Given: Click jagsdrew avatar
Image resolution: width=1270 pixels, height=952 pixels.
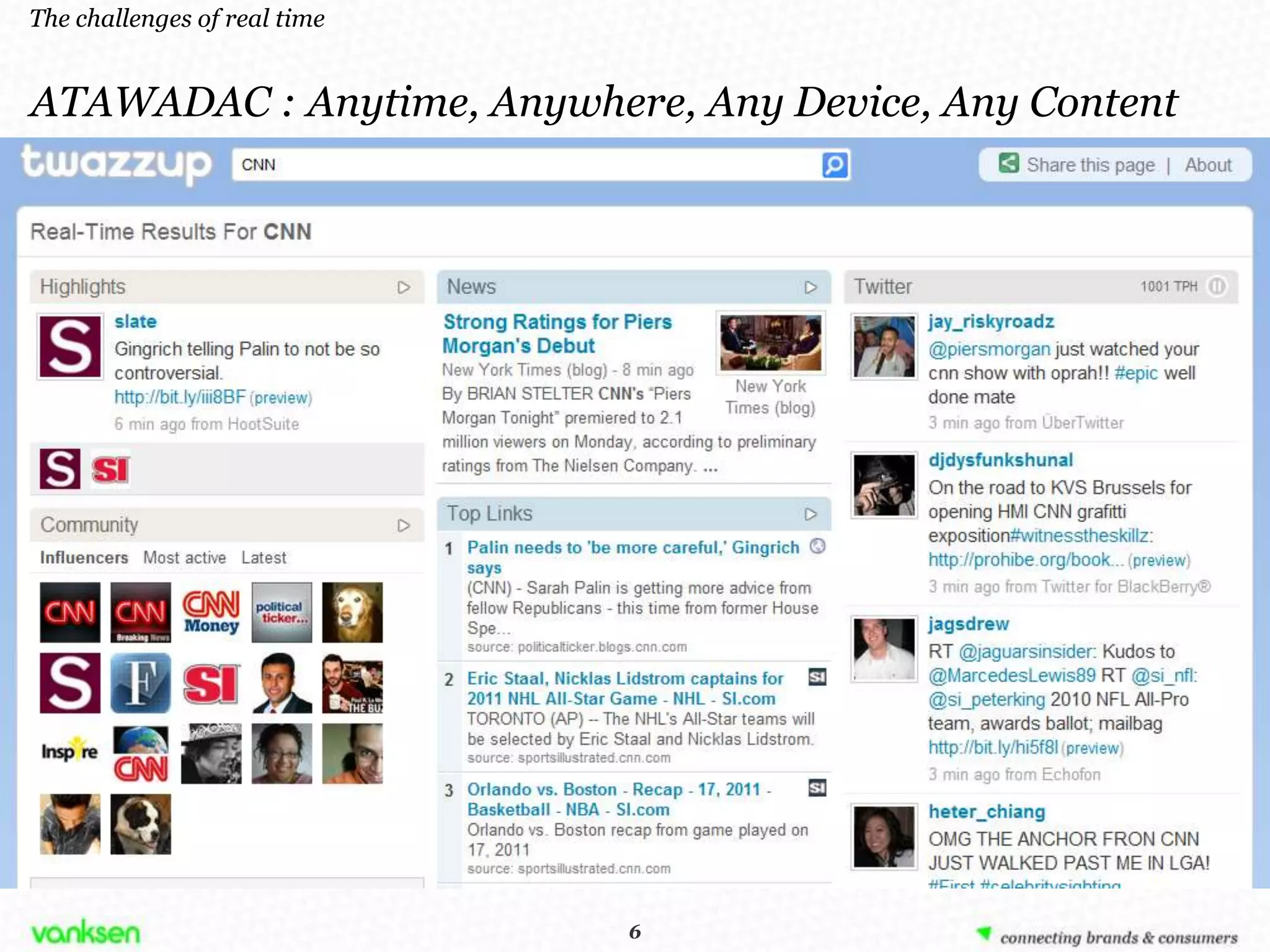Looking at the screenshot, I should click(884, 649).
